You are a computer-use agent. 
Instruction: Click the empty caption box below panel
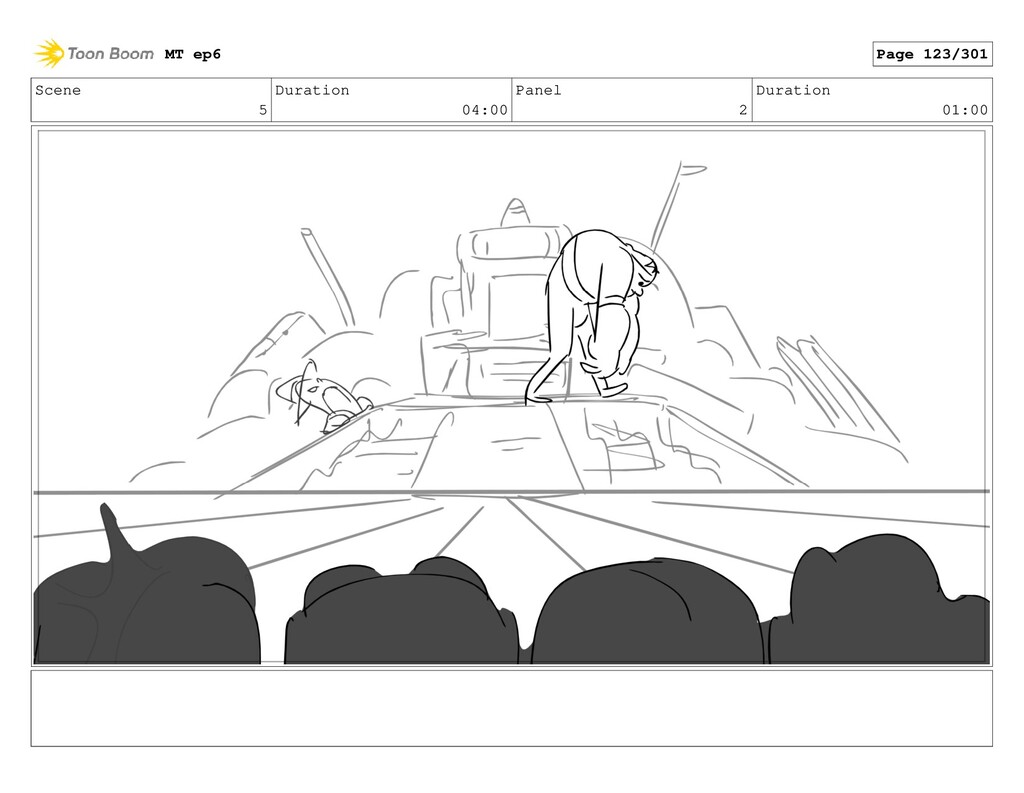click(511, 708)
